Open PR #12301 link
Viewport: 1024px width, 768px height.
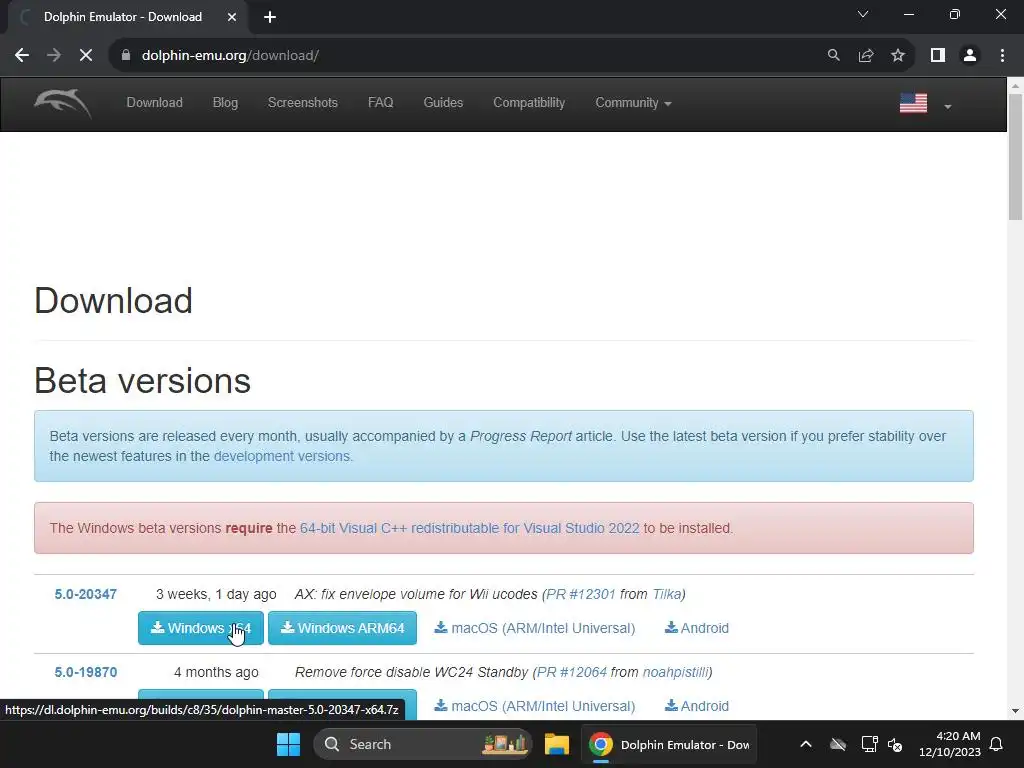[x=581, y=594]
